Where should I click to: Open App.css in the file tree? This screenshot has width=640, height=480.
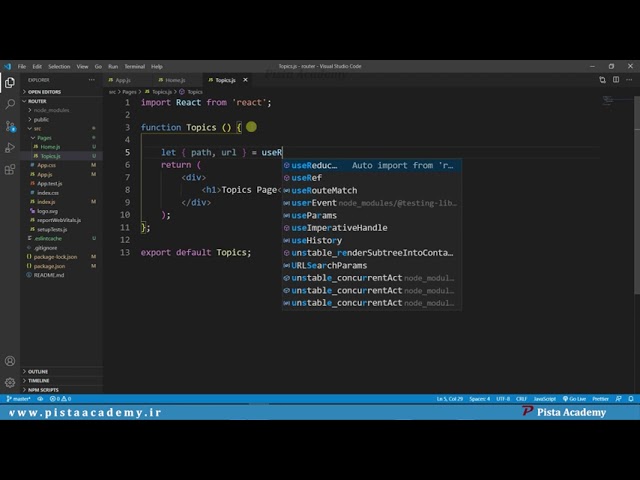(x=61, y=165)
